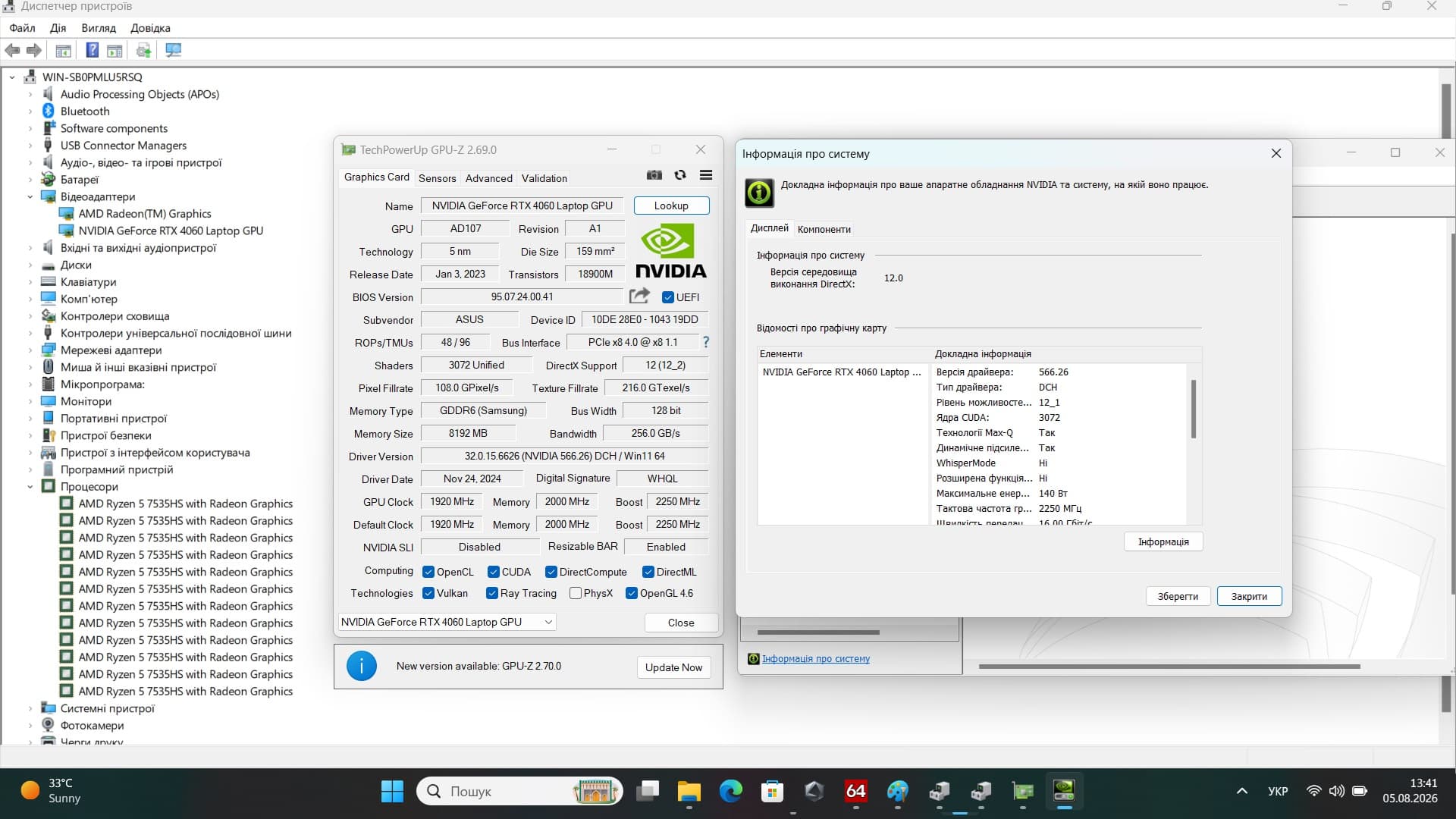Take a GPU-Z screenshot with the camera icon
Screen dimensions: 1456x819
point(654,175)
